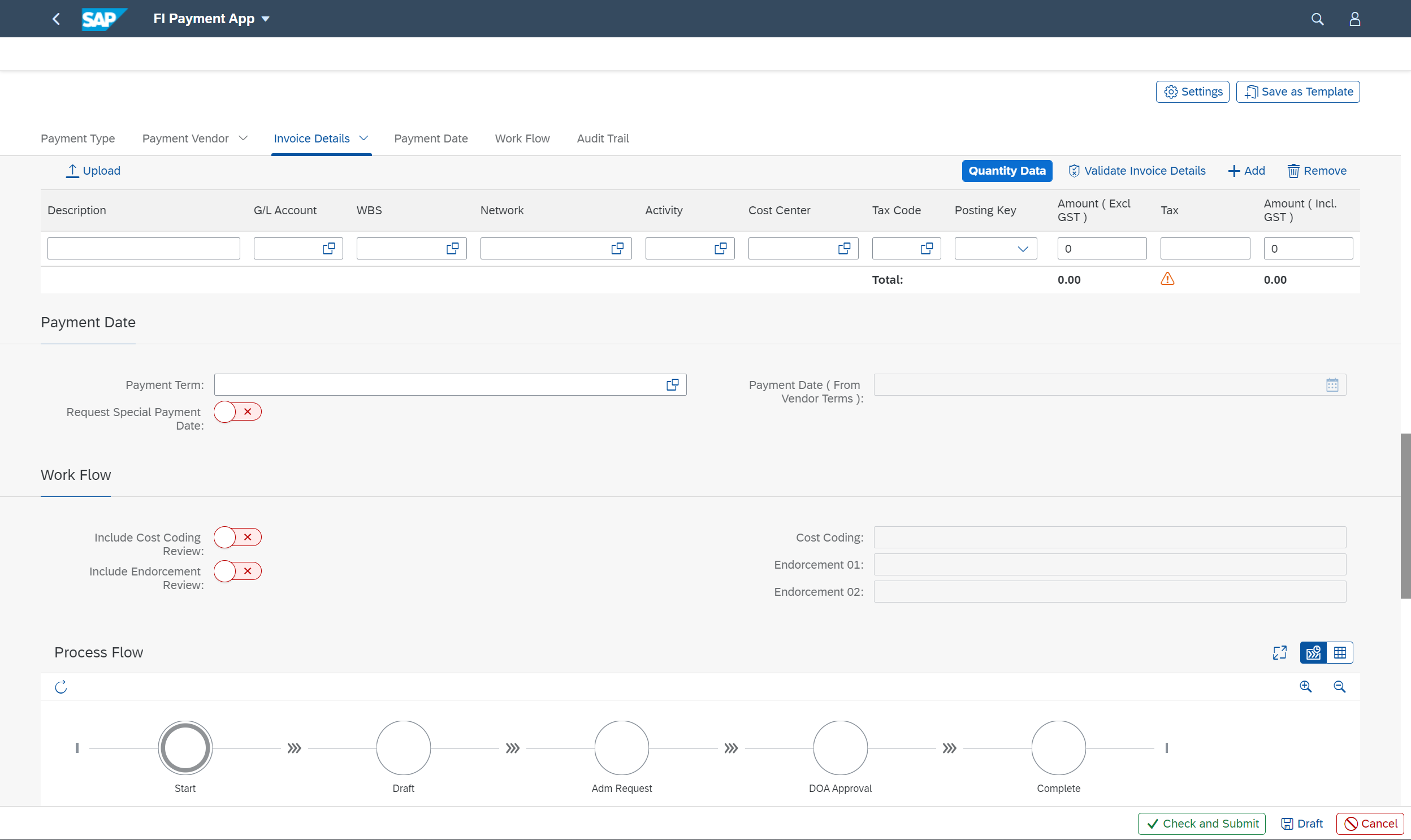
Task: Open the G/L Account value help
Action: [x=329, y=248]
